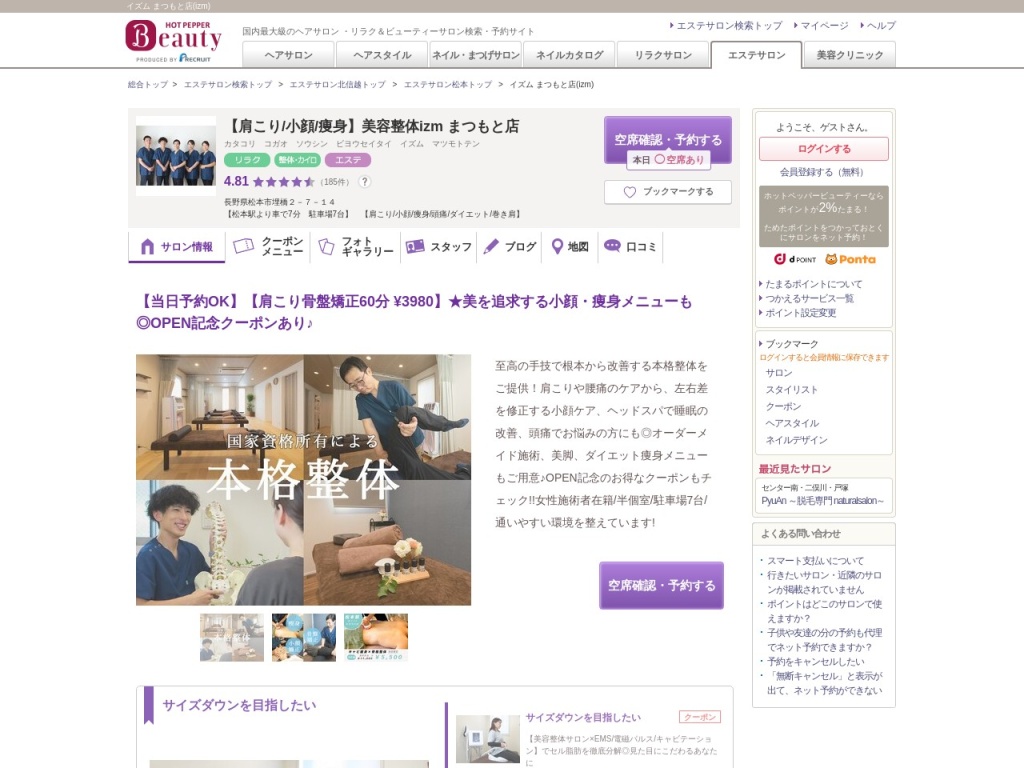The width and height of the screenshot is (1024, 768).
Task: Expand the ヘルプ header link
Action: click(881, 25)
